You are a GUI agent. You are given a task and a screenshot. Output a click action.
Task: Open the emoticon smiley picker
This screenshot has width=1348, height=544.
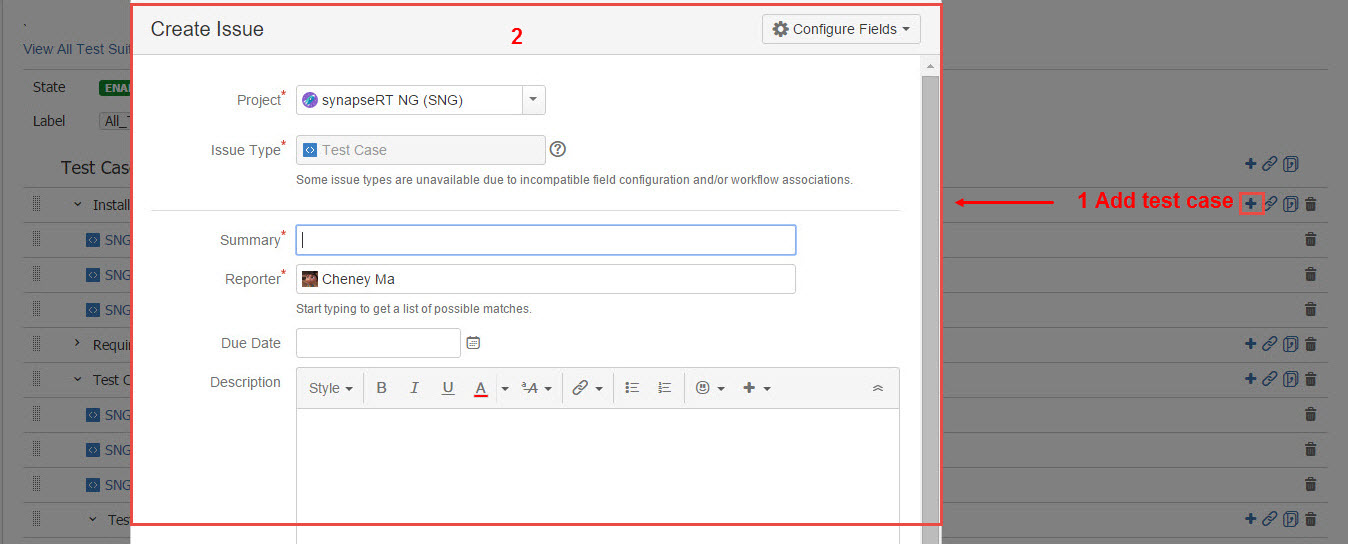point(710,388)
